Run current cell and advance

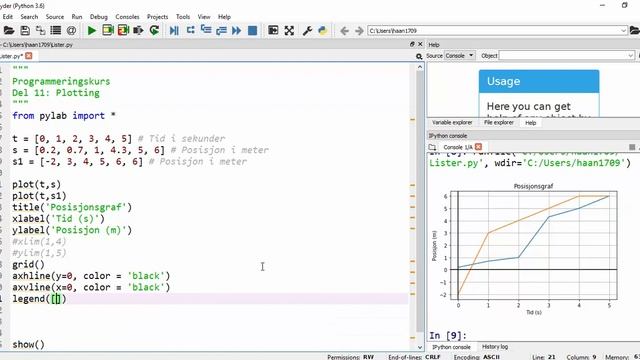(123, 31)
